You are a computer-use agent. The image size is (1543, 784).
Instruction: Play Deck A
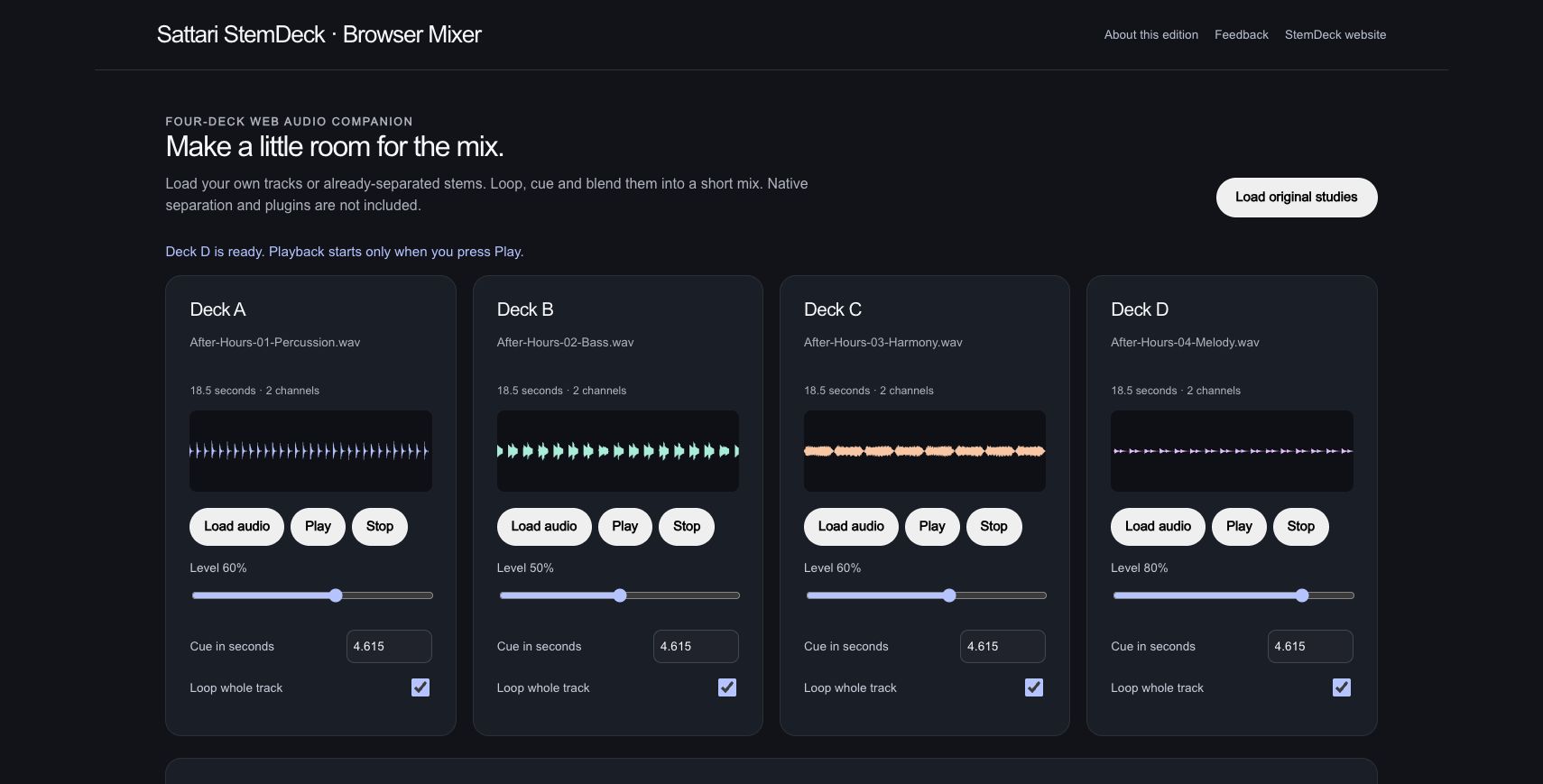click(318, 527)
